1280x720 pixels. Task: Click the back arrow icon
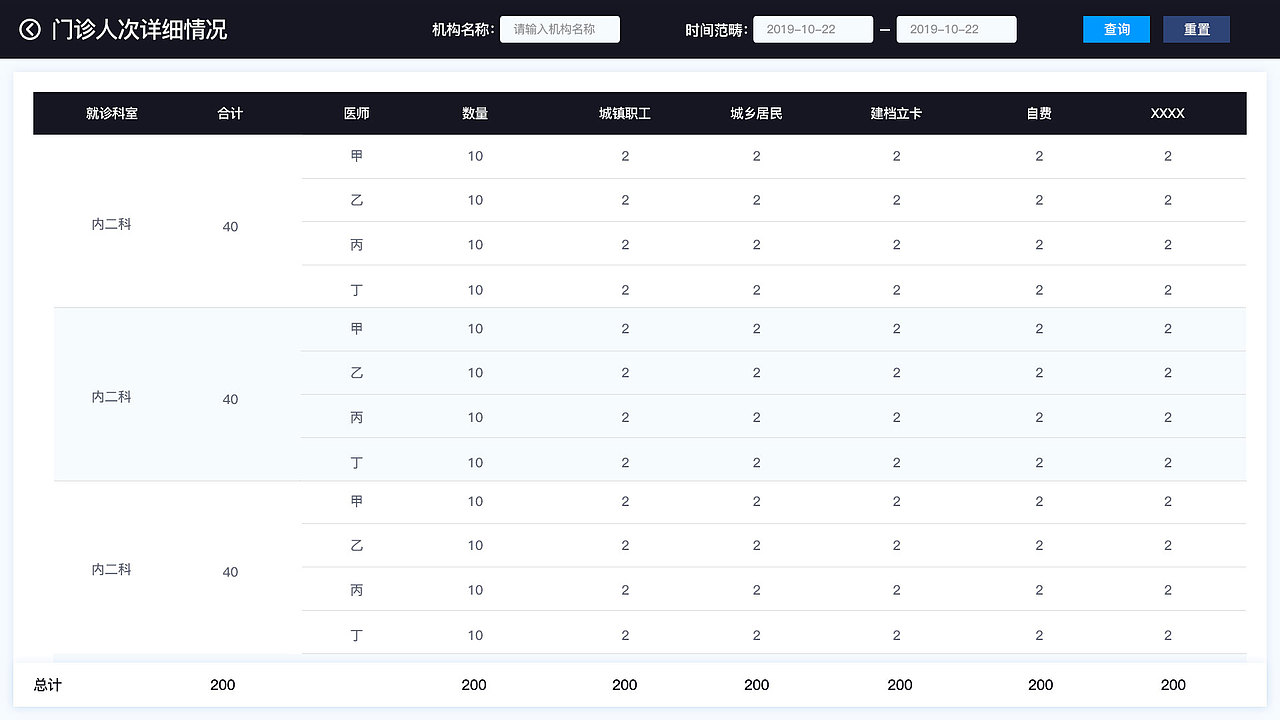click(30, 30)
